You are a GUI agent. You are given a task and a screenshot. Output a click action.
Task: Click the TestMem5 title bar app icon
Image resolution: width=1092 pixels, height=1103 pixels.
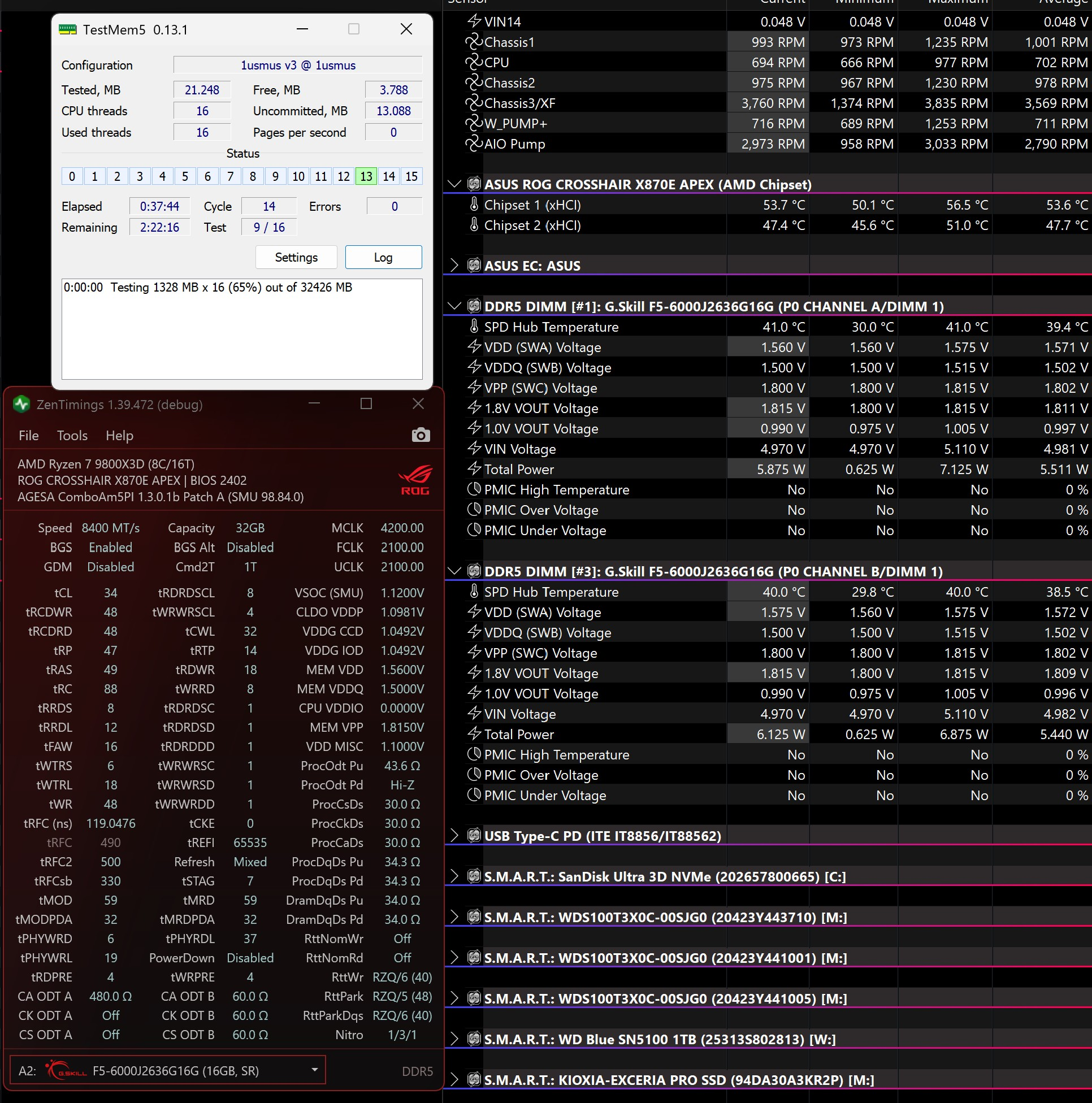point(68,29)
